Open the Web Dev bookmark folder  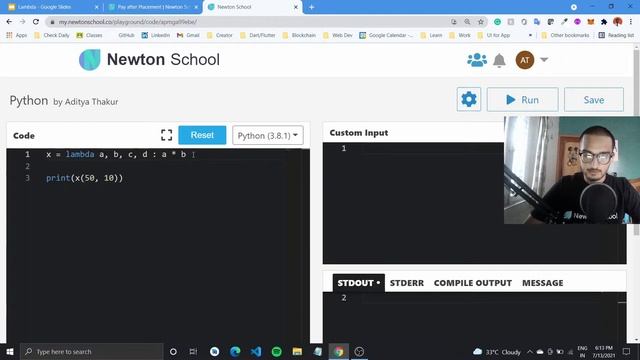[x=338, y=36]
